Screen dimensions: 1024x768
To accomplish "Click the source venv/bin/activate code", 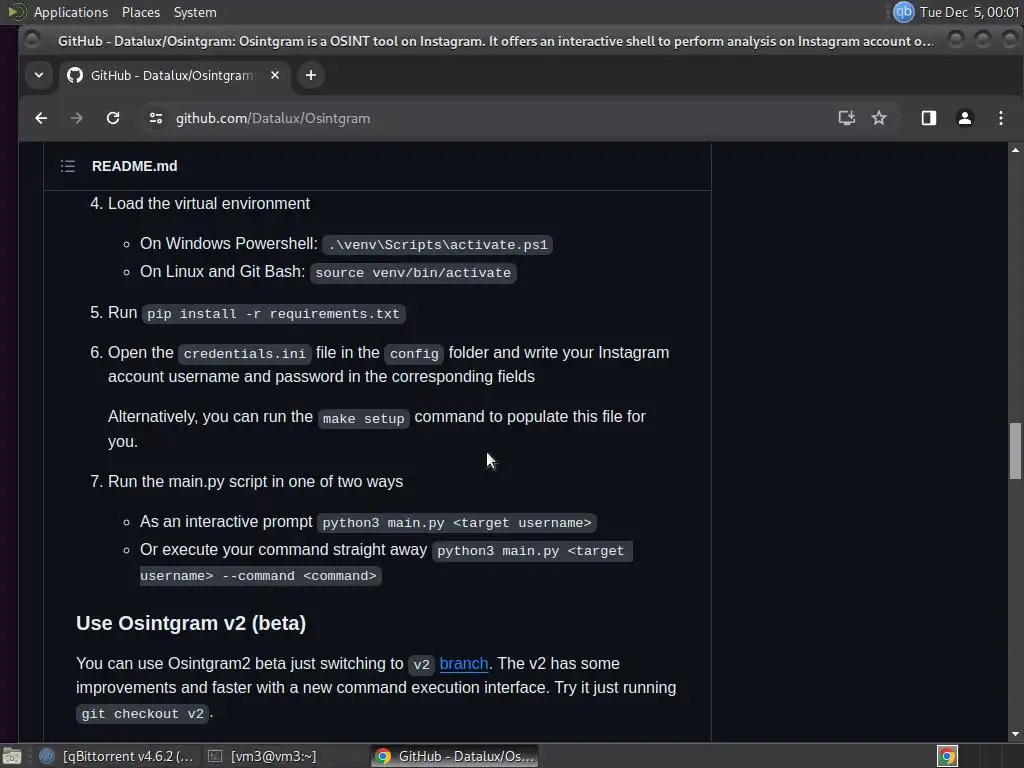I will 413,272.
